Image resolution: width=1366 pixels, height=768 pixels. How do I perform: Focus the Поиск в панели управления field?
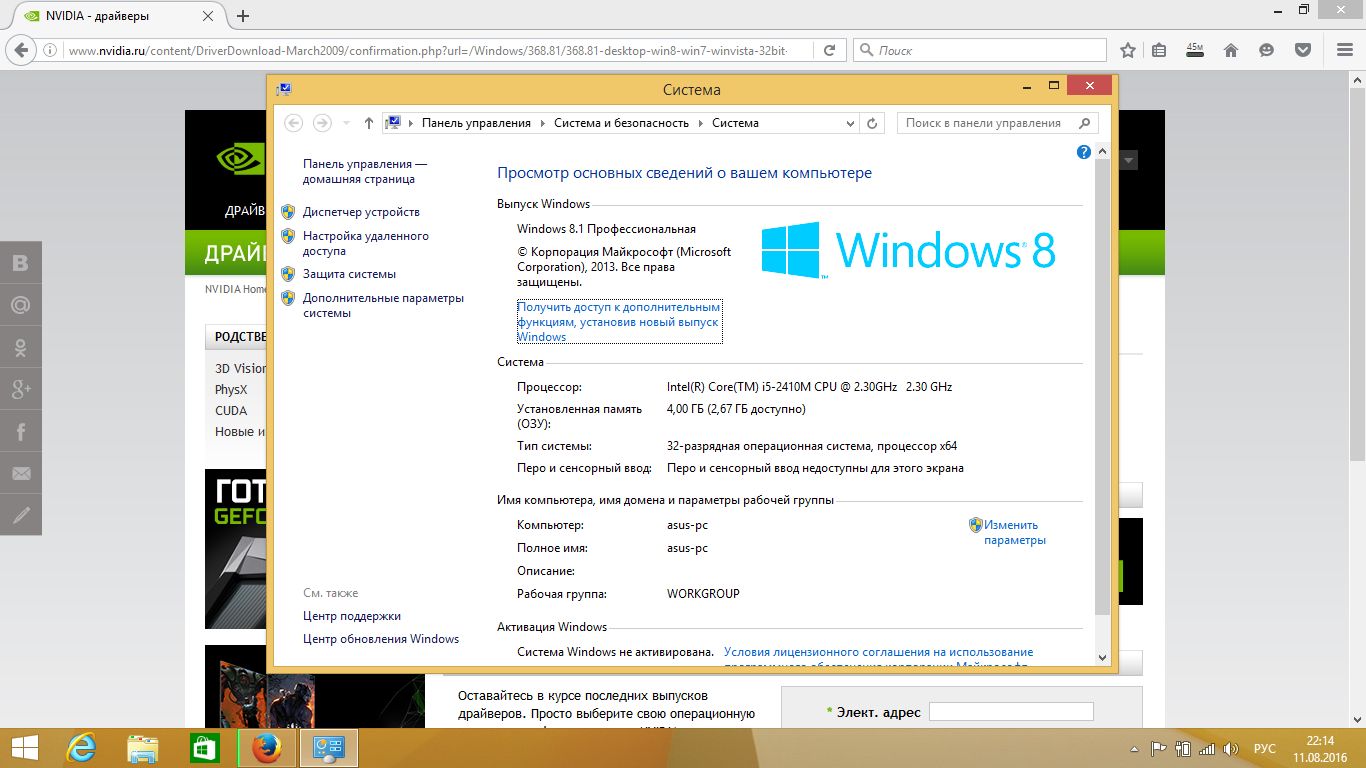tap(998, 123)
